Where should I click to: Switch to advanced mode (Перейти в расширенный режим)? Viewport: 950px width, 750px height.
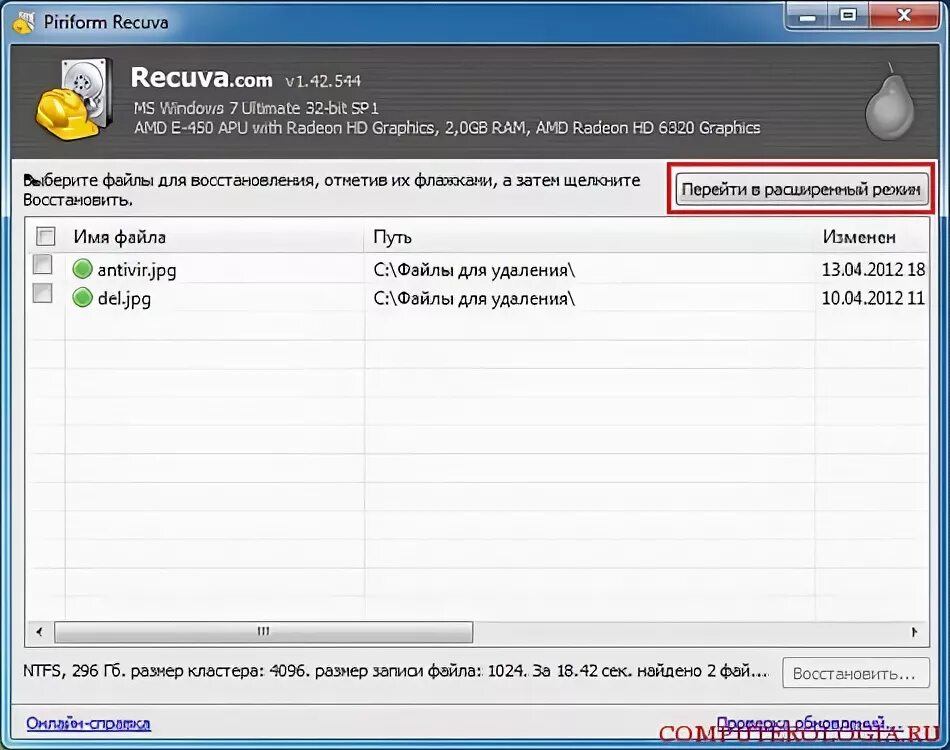pyautogui.click(x=801, y=190)
